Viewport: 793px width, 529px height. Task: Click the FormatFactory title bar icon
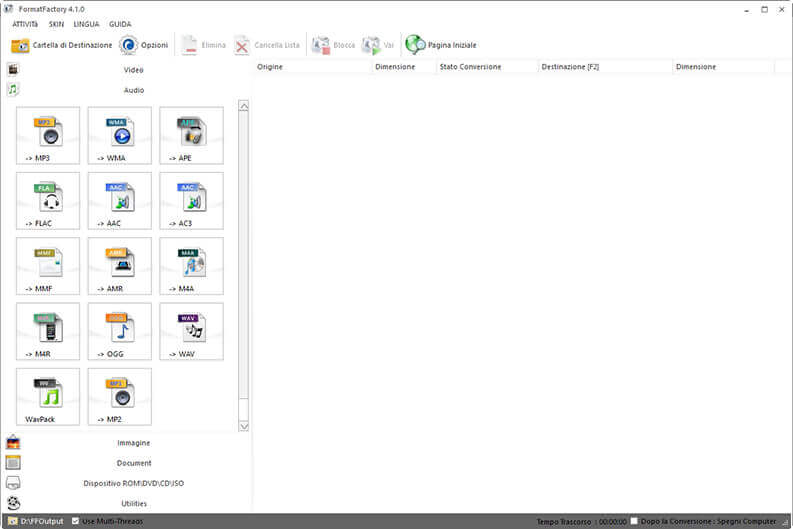click(8, 9)
